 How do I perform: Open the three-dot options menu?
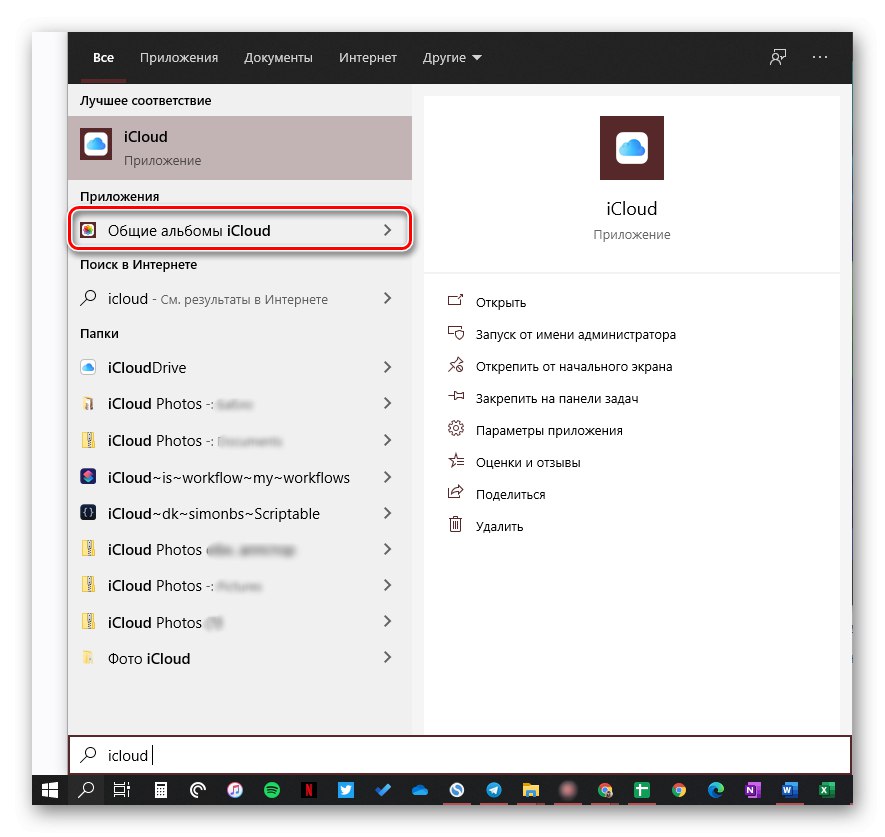click(x=820, y=58)
